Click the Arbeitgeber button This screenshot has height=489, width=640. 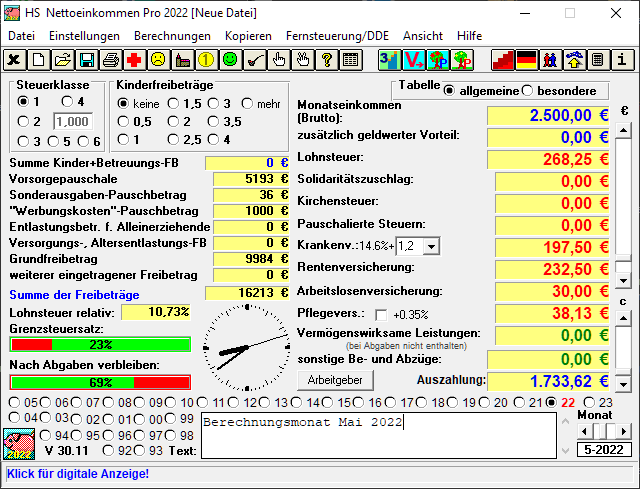pyautogui.click(x=335, y=380)
